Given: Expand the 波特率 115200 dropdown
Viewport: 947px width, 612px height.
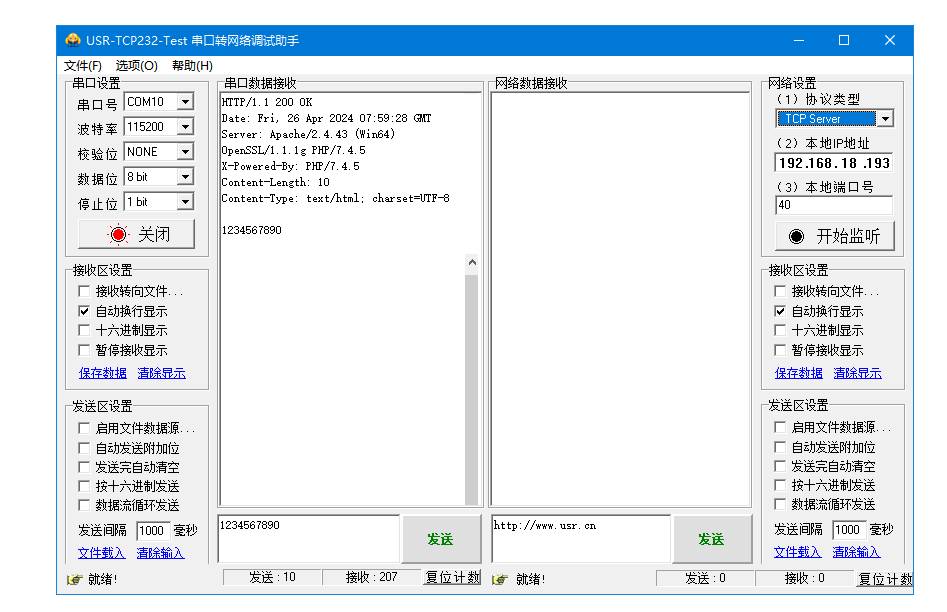Looking at the screenshot, I should pos(184,127).
